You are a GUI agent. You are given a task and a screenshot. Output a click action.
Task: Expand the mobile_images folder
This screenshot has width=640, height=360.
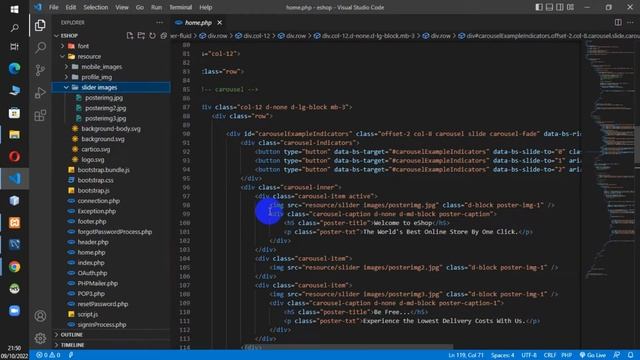click(101, 67)
